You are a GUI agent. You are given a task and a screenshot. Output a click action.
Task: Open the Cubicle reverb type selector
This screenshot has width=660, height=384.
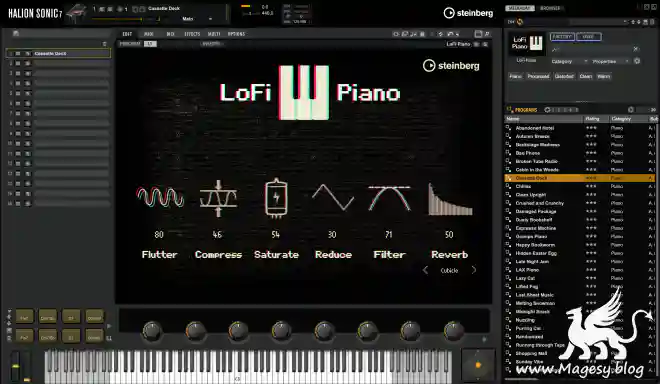point(449,271)
